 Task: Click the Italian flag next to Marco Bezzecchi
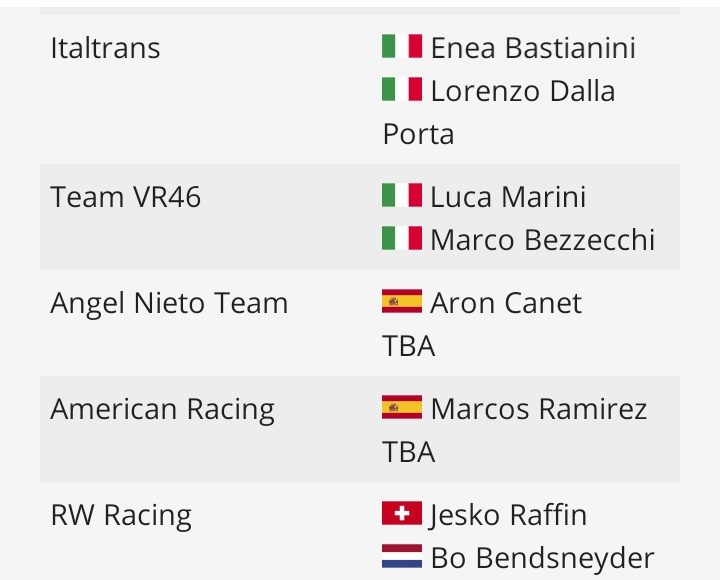(x=402, y=240)
